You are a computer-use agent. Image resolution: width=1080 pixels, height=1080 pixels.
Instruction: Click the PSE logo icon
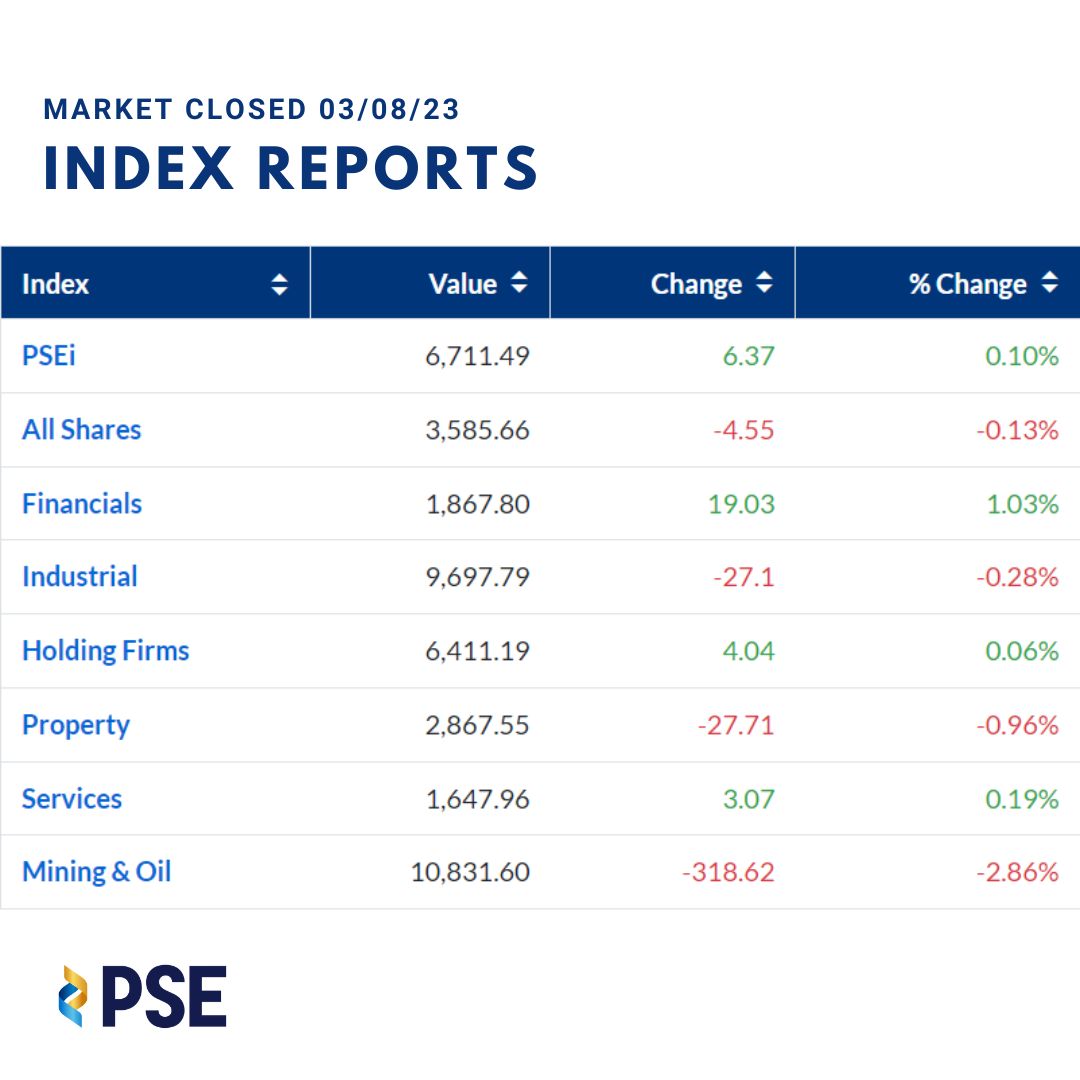[x=74, y=996]
